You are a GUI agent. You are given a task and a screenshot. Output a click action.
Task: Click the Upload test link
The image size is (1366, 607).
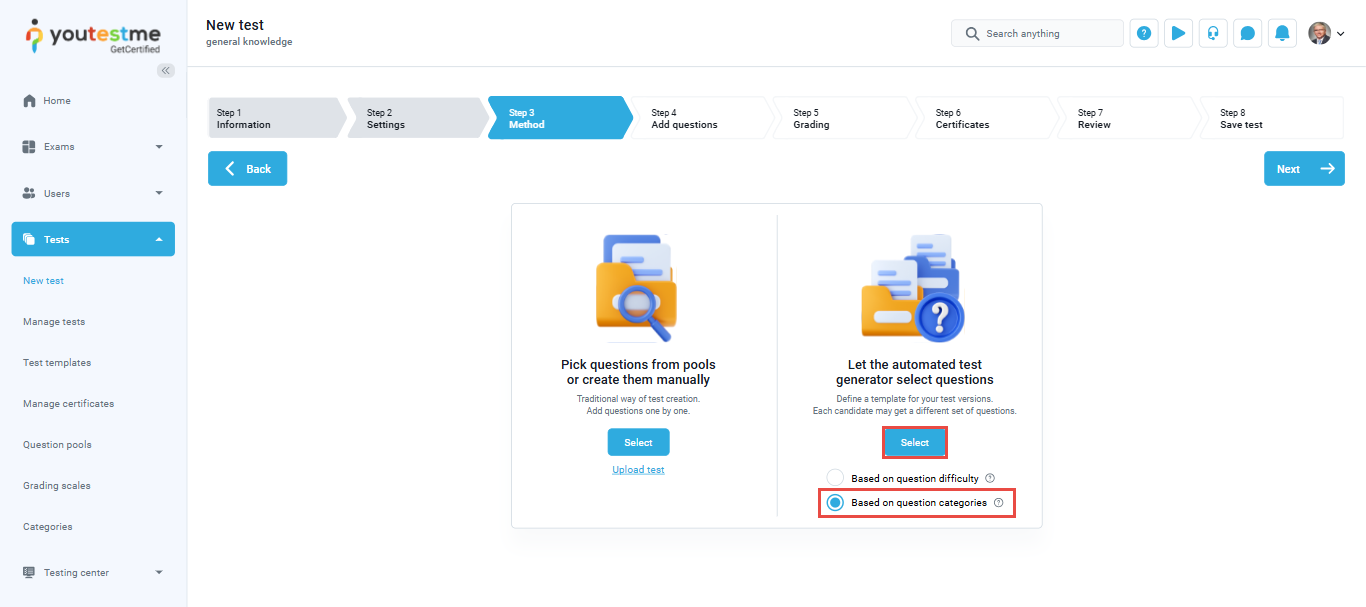click(x=638, y=470)
